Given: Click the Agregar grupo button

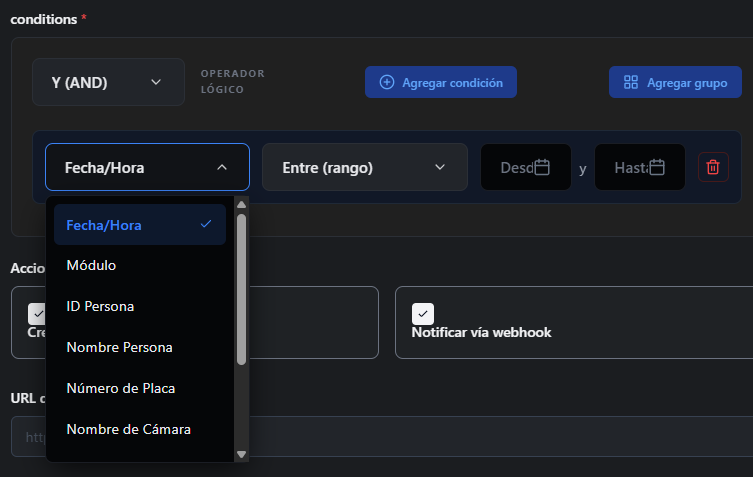Looking at the screenshot, I should coord(675,82).
